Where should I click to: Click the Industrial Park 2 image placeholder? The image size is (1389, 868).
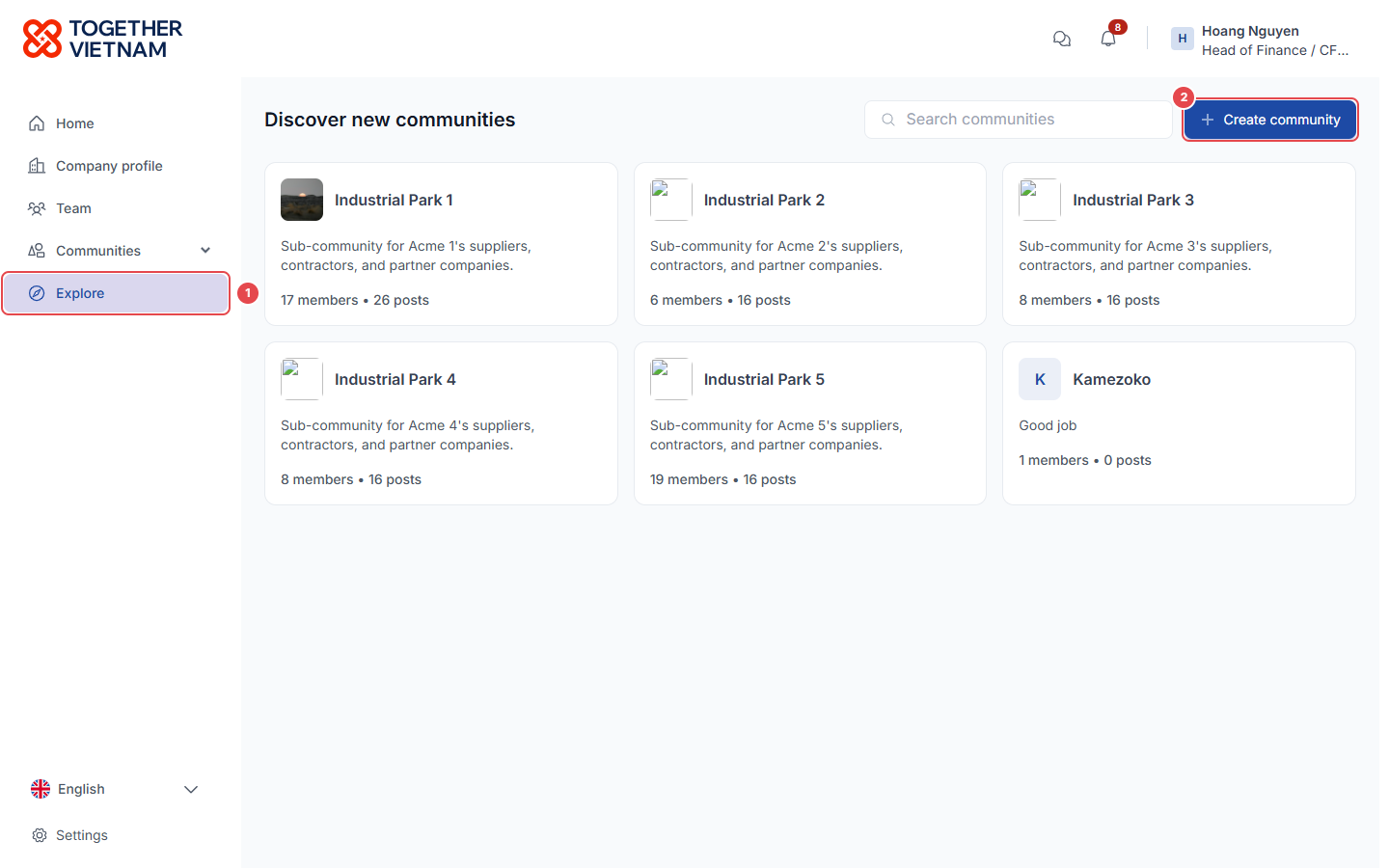point(671,200)
